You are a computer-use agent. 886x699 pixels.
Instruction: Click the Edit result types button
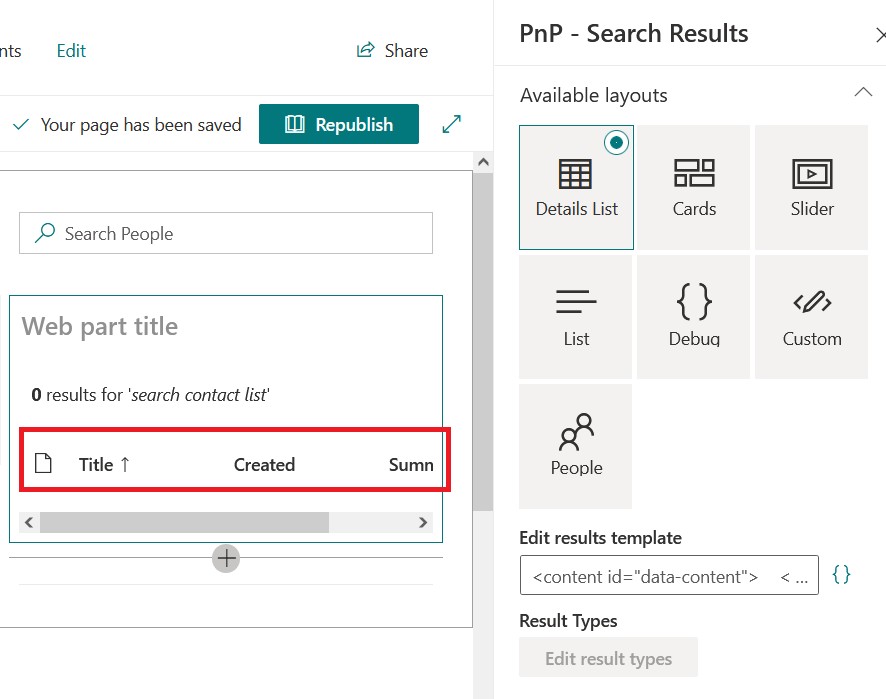point(608,658)
